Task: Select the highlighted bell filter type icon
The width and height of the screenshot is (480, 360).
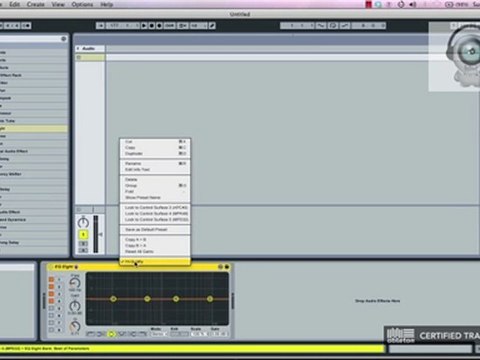Action: click(x=111, y=334)
